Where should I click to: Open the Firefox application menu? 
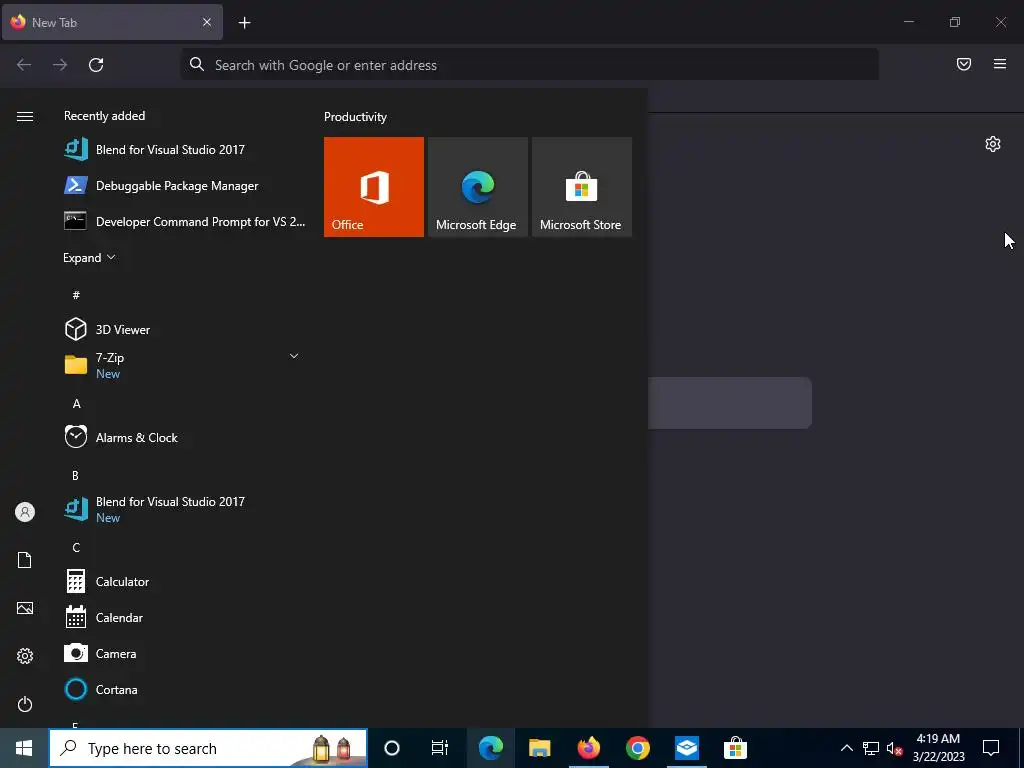coord(1000,64)
